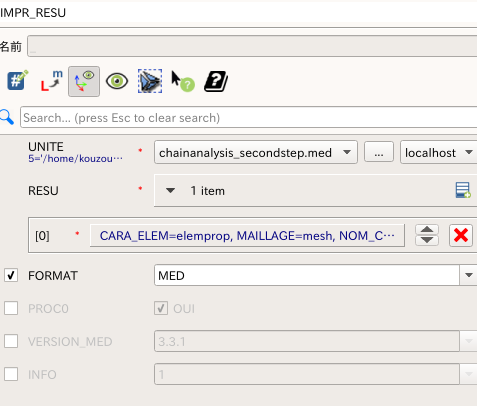
Task: Uncheck the FORMAT checkbox
Action: click(x=11, y=275)
